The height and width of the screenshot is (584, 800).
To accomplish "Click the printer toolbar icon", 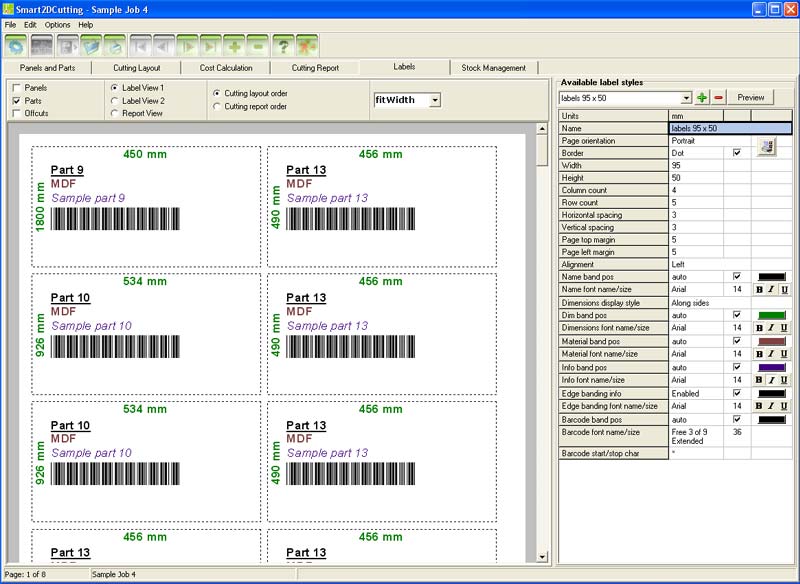I will click(114, 46).
